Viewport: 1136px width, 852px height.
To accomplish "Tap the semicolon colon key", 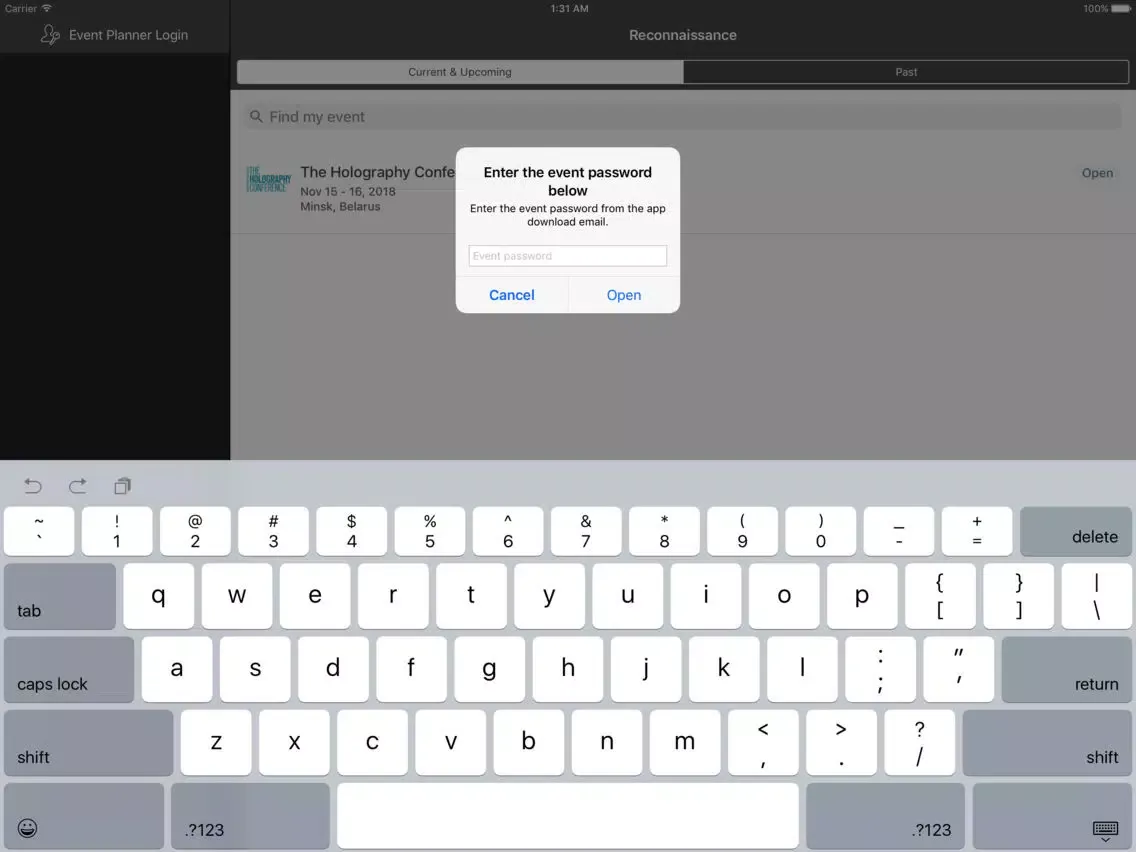I will 880,669.
